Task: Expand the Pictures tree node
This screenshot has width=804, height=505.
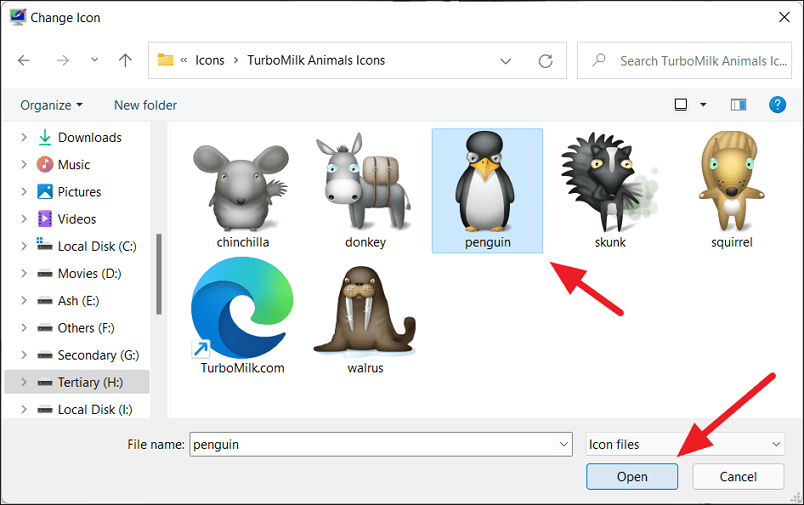Action: [x=24, y=192]
